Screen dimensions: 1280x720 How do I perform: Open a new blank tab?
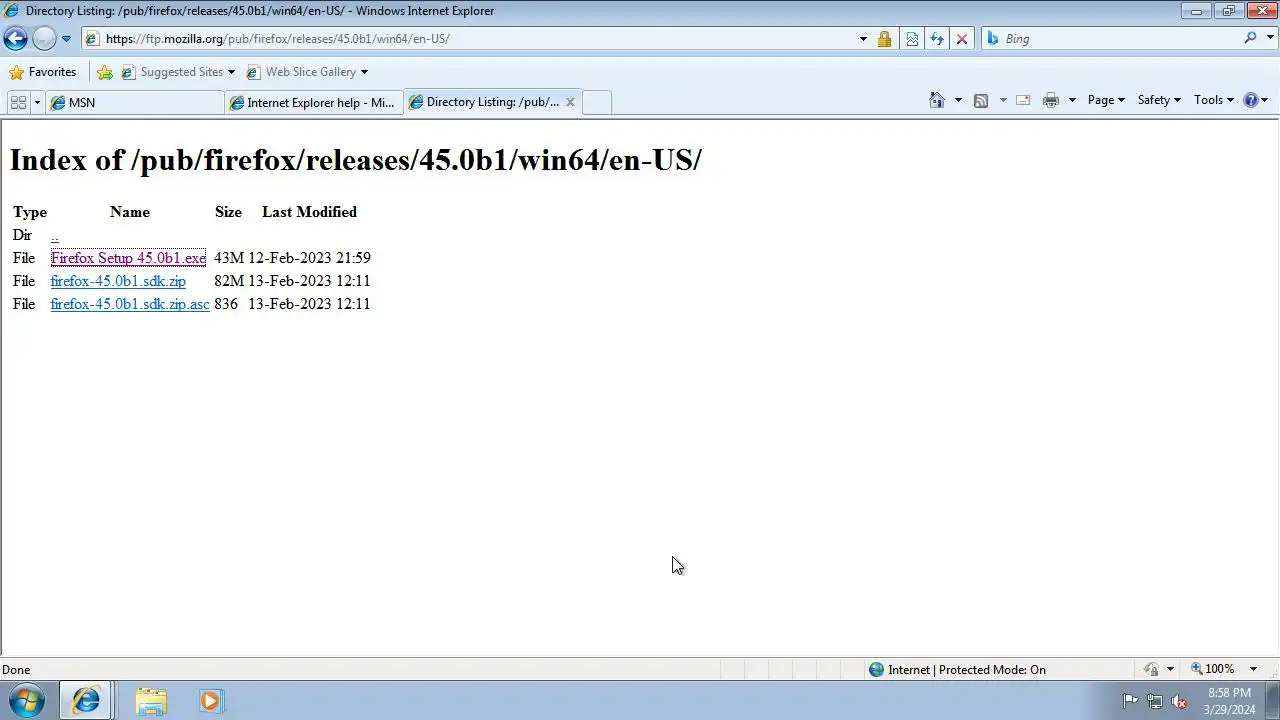(x=596, y=102)
